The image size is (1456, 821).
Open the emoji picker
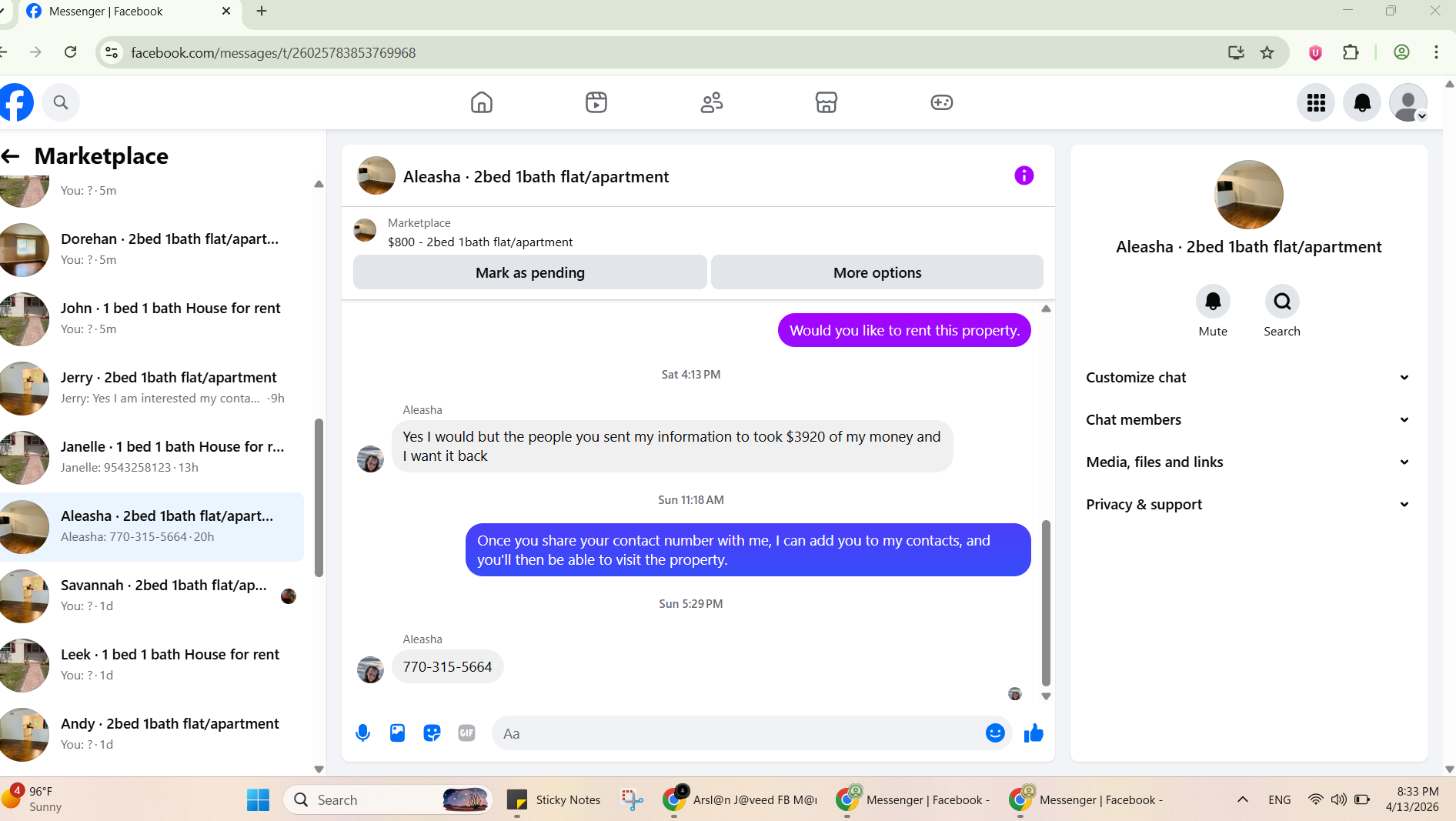click(995, 733)
